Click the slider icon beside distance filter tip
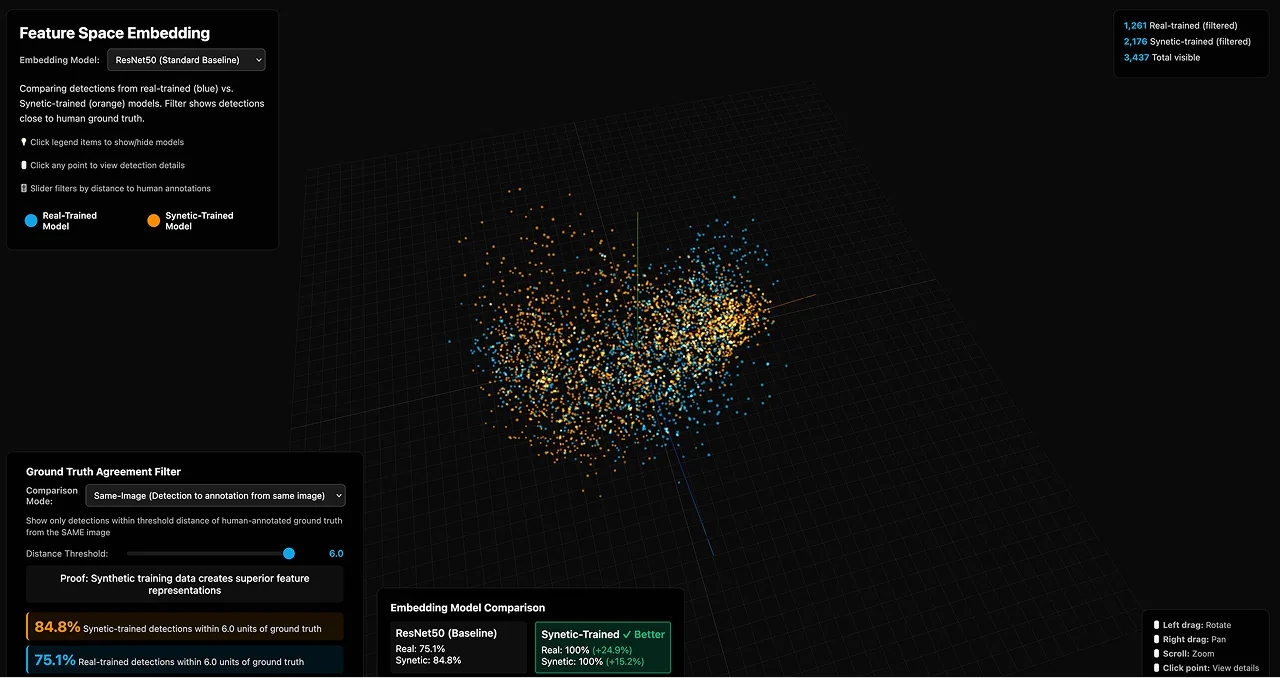 tap(24, 189)
